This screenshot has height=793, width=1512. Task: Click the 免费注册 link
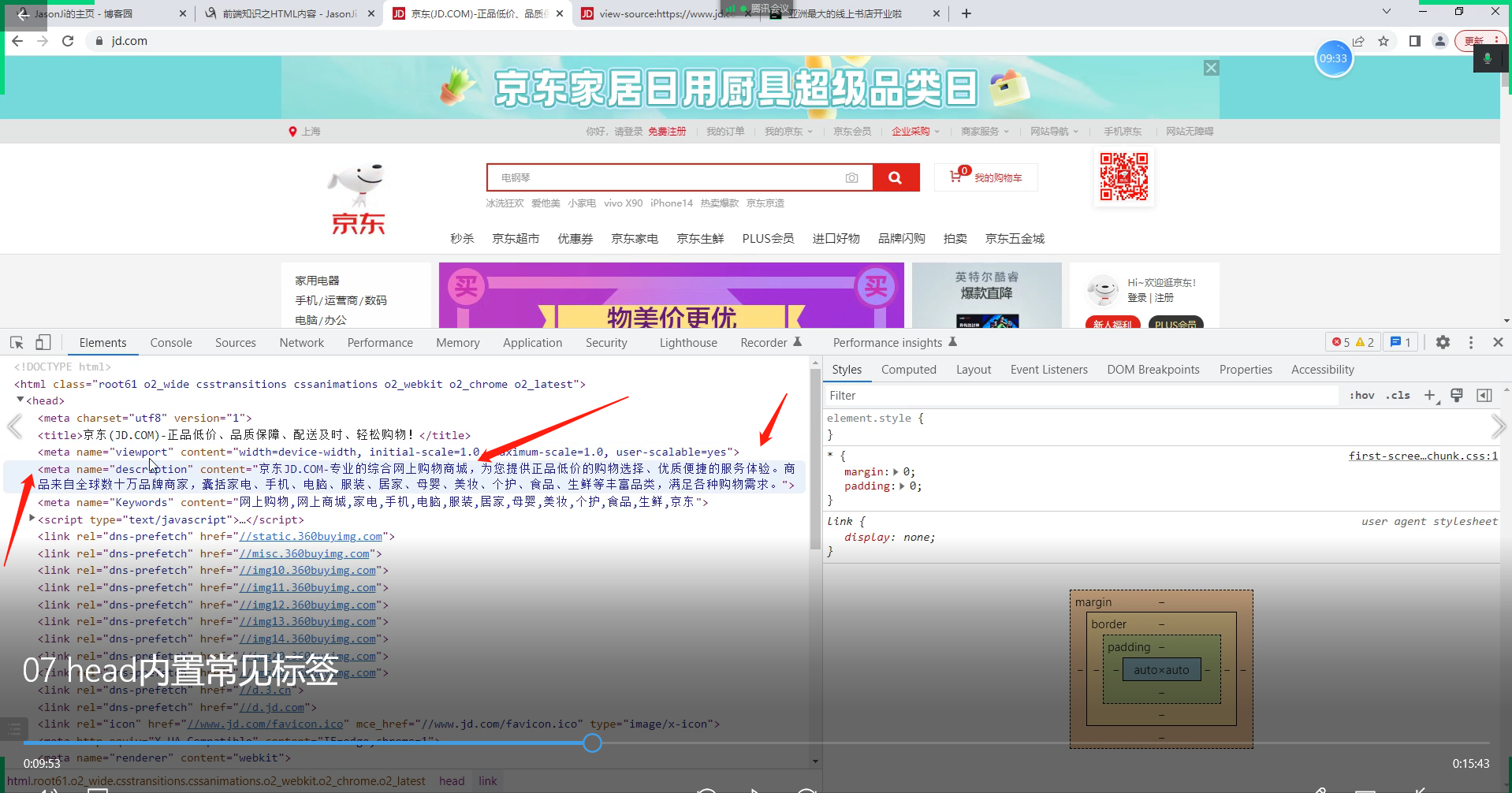(x=667, y=132)
